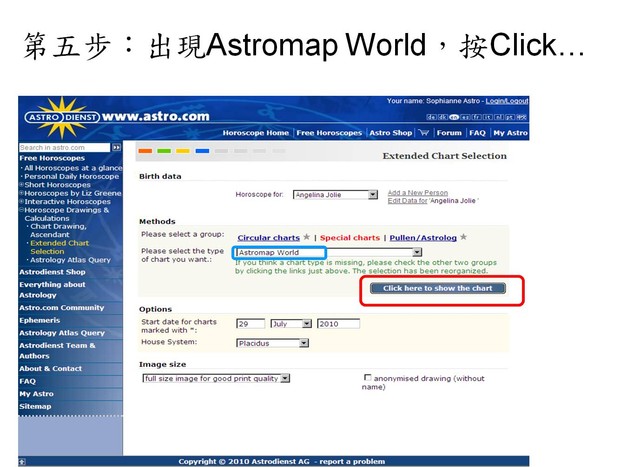Click the start date day field '29'
This screenshot has width=640, height=467.
click(251, 324)
